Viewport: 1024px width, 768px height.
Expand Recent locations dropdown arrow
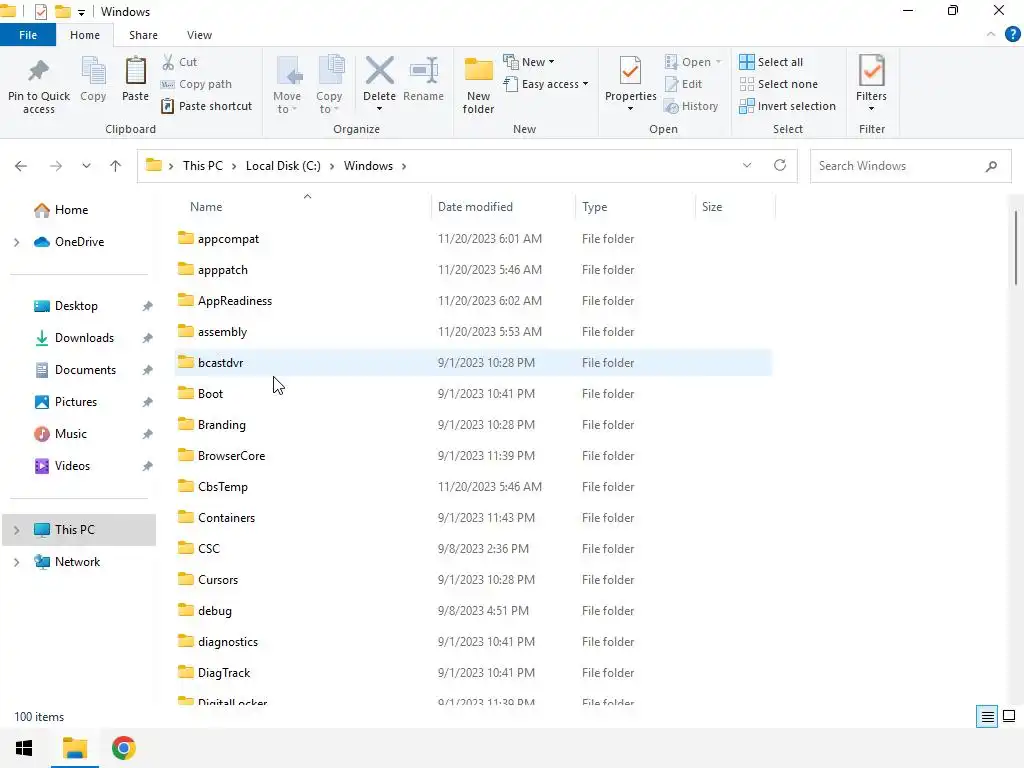point(86,166)
